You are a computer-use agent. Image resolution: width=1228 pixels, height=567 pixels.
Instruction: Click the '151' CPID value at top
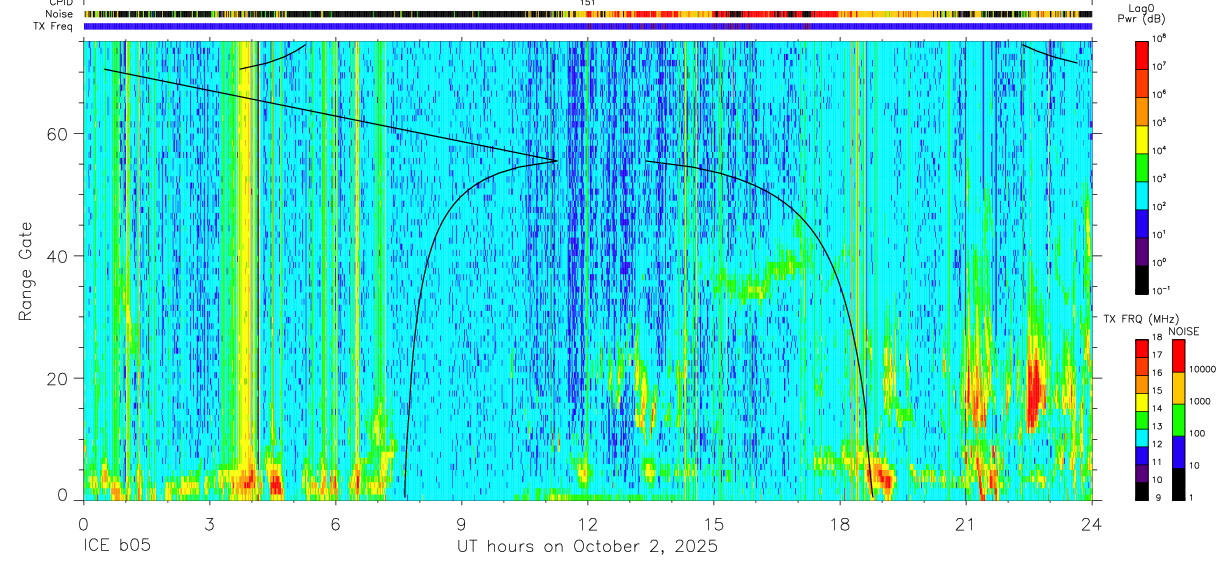pos(588,3)
